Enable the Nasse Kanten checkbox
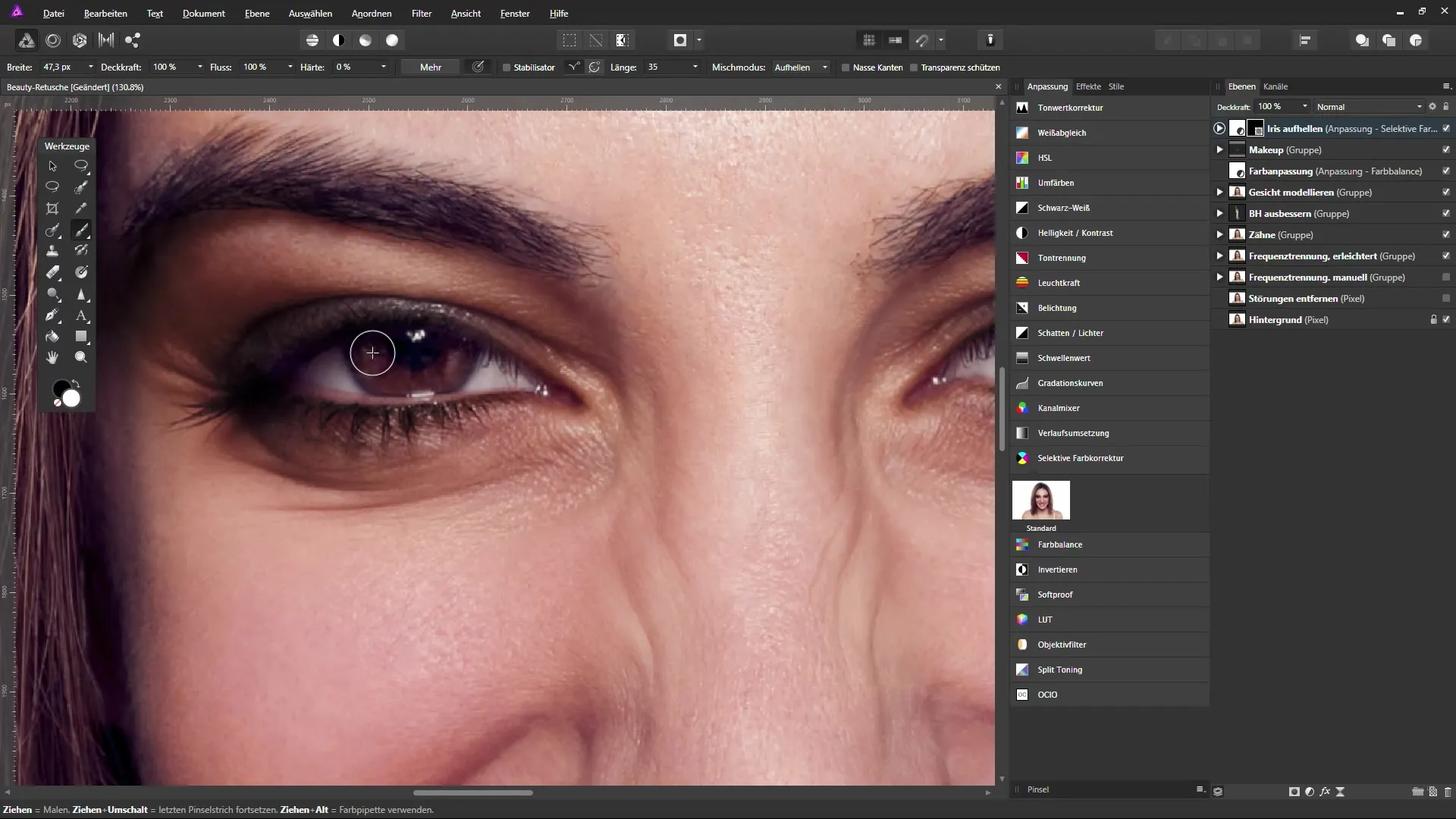This screenshot has width=1456, height=819. [x=846, y=67]
